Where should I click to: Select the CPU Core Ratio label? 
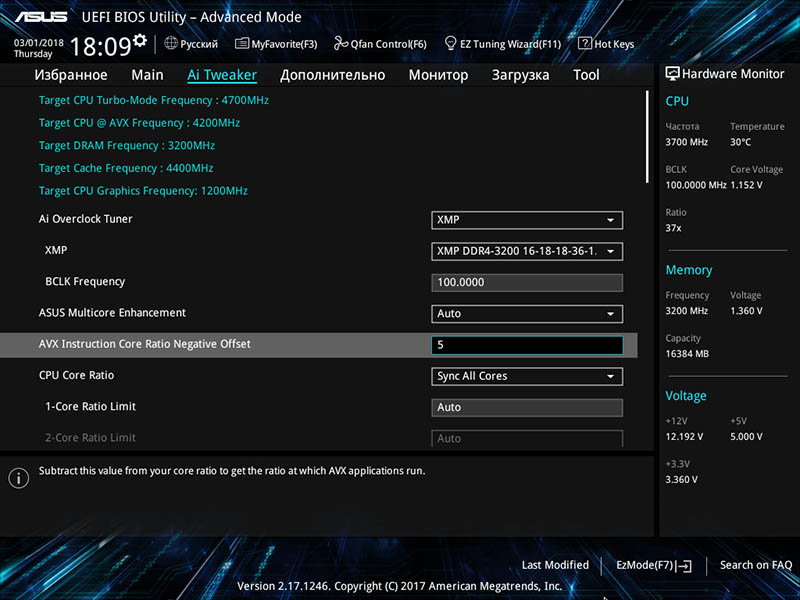tap(77, 376)
